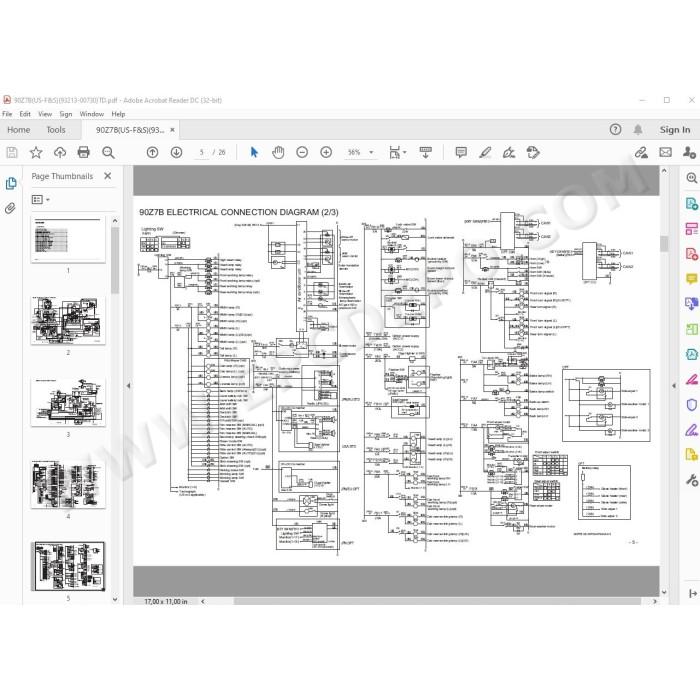
Task: Select the arrow Selection tool
Action: point(254,152)
